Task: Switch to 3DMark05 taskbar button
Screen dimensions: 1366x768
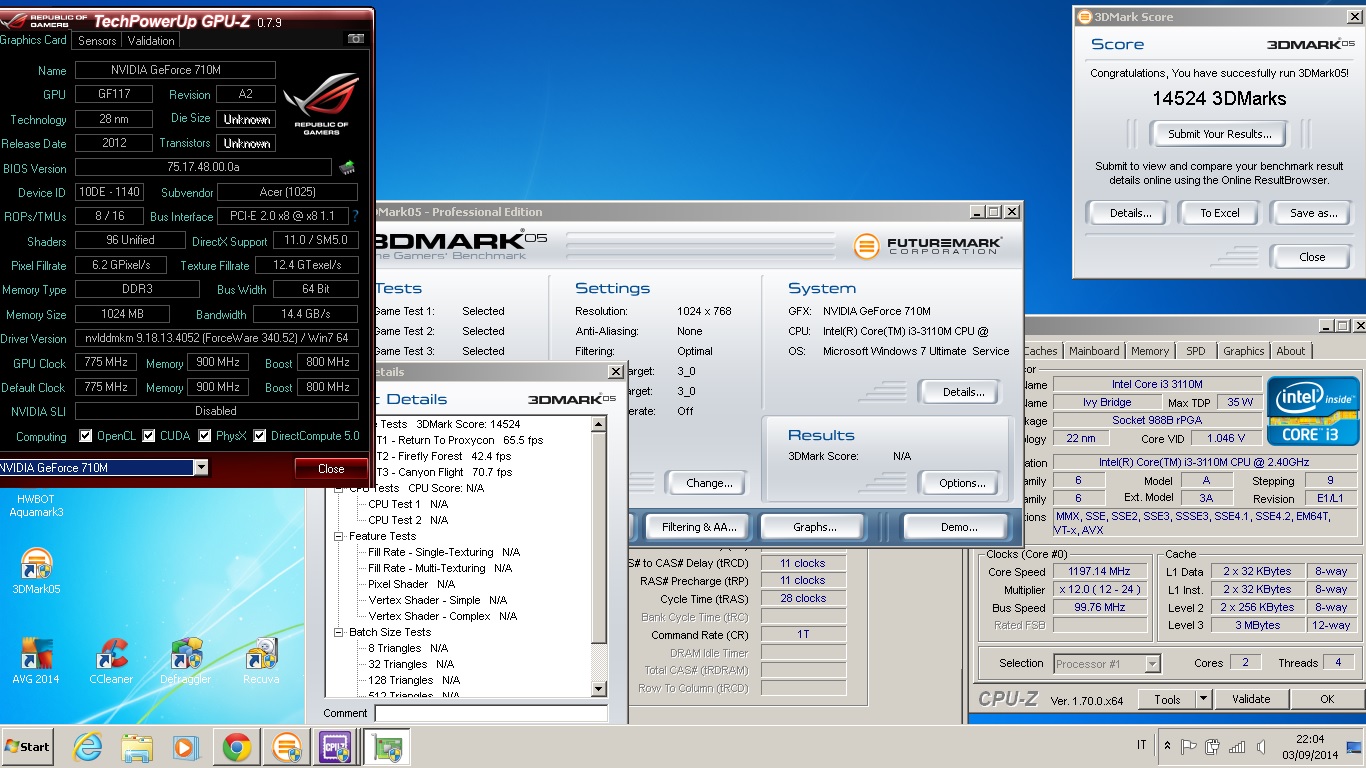Action: pyautogui.click(x=287, y=747)
